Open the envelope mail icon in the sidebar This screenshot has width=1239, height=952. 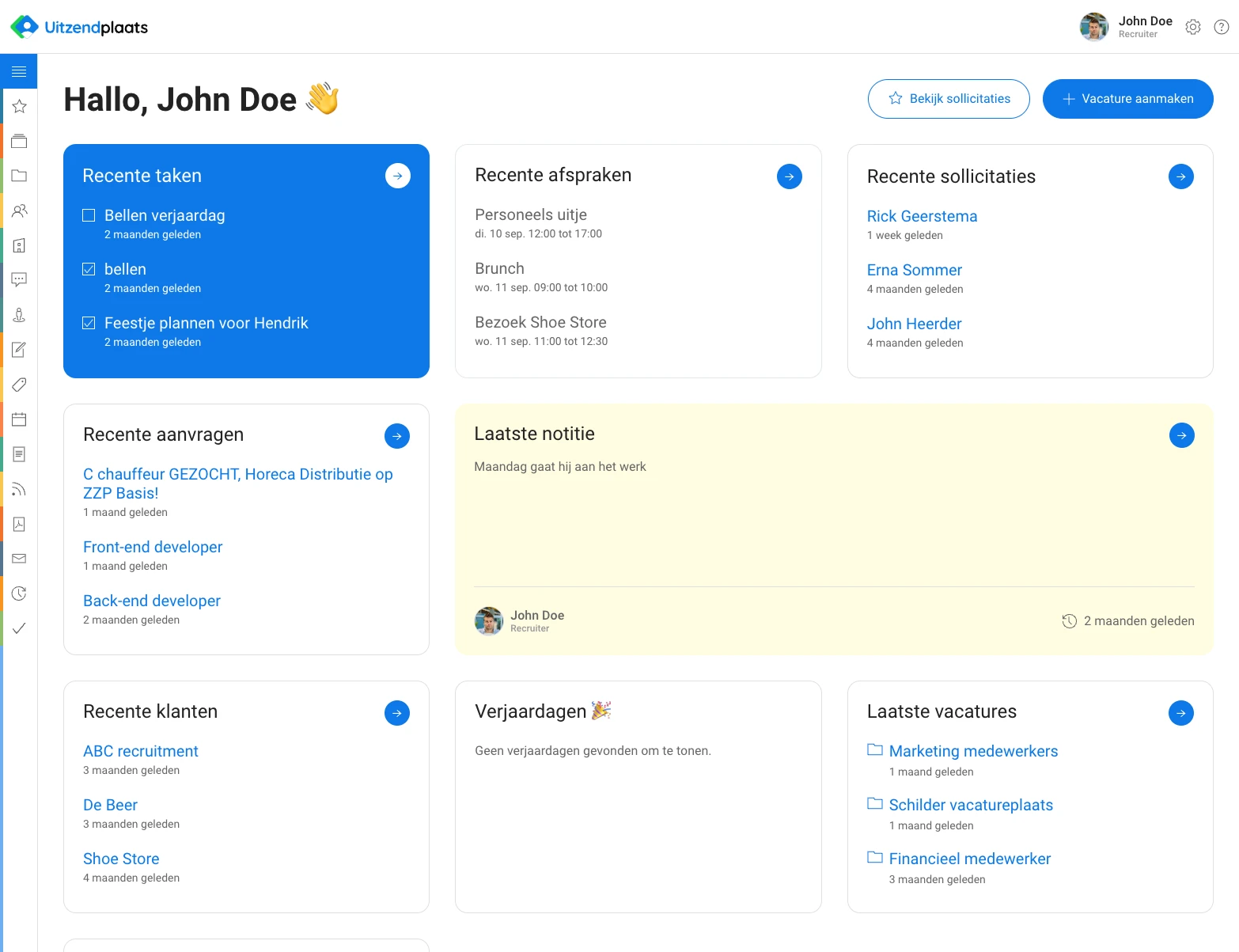pos(19,558)
